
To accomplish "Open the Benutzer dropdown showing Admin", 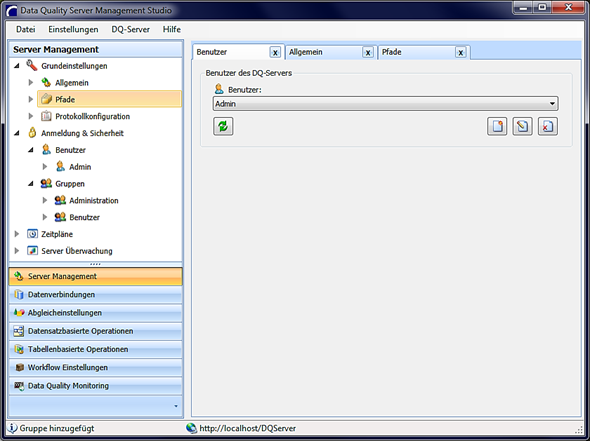I will click(x=385, y=103).
